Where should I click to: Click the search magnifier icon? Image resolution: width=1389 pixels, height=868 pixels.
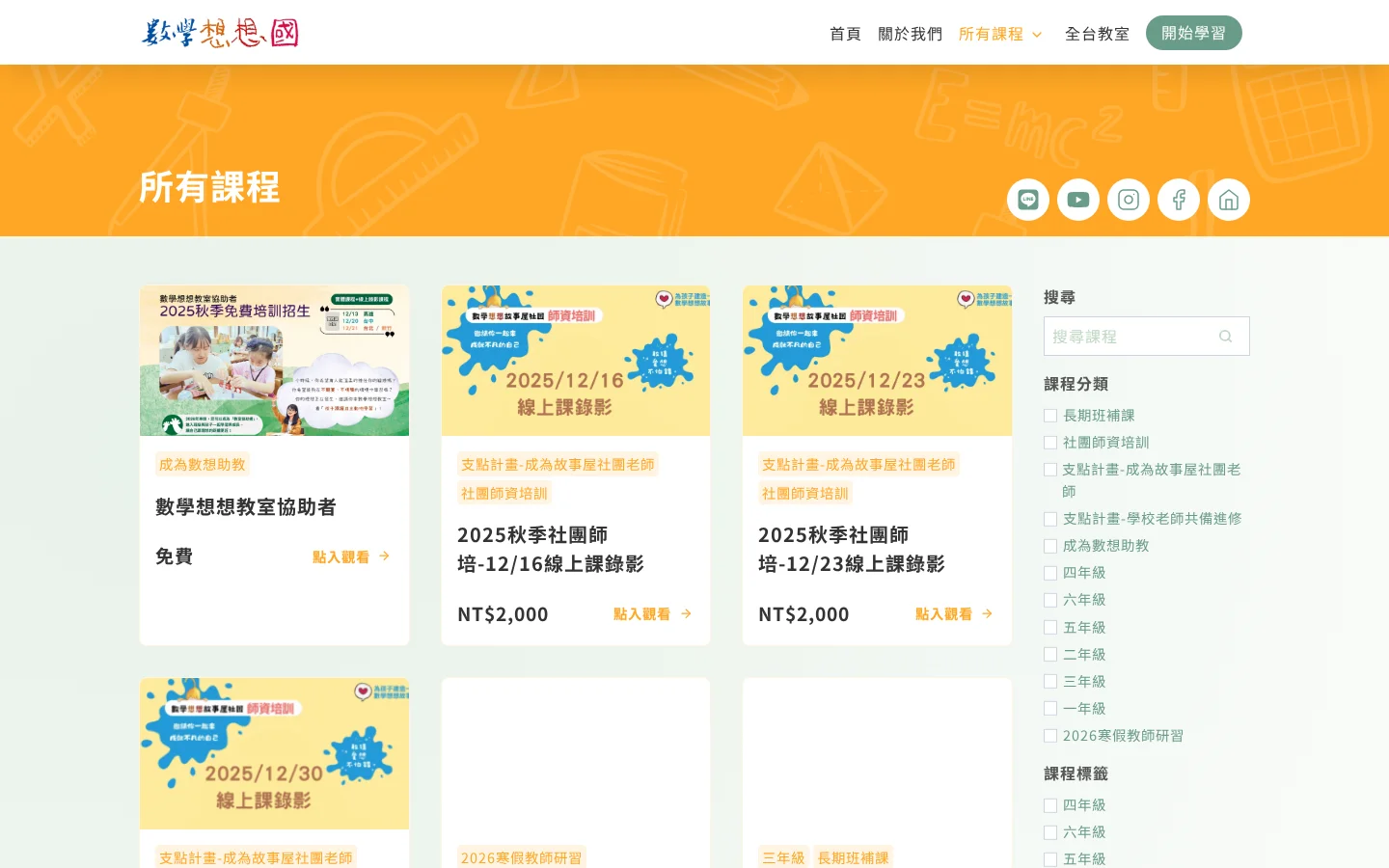tap(1225, 336)
